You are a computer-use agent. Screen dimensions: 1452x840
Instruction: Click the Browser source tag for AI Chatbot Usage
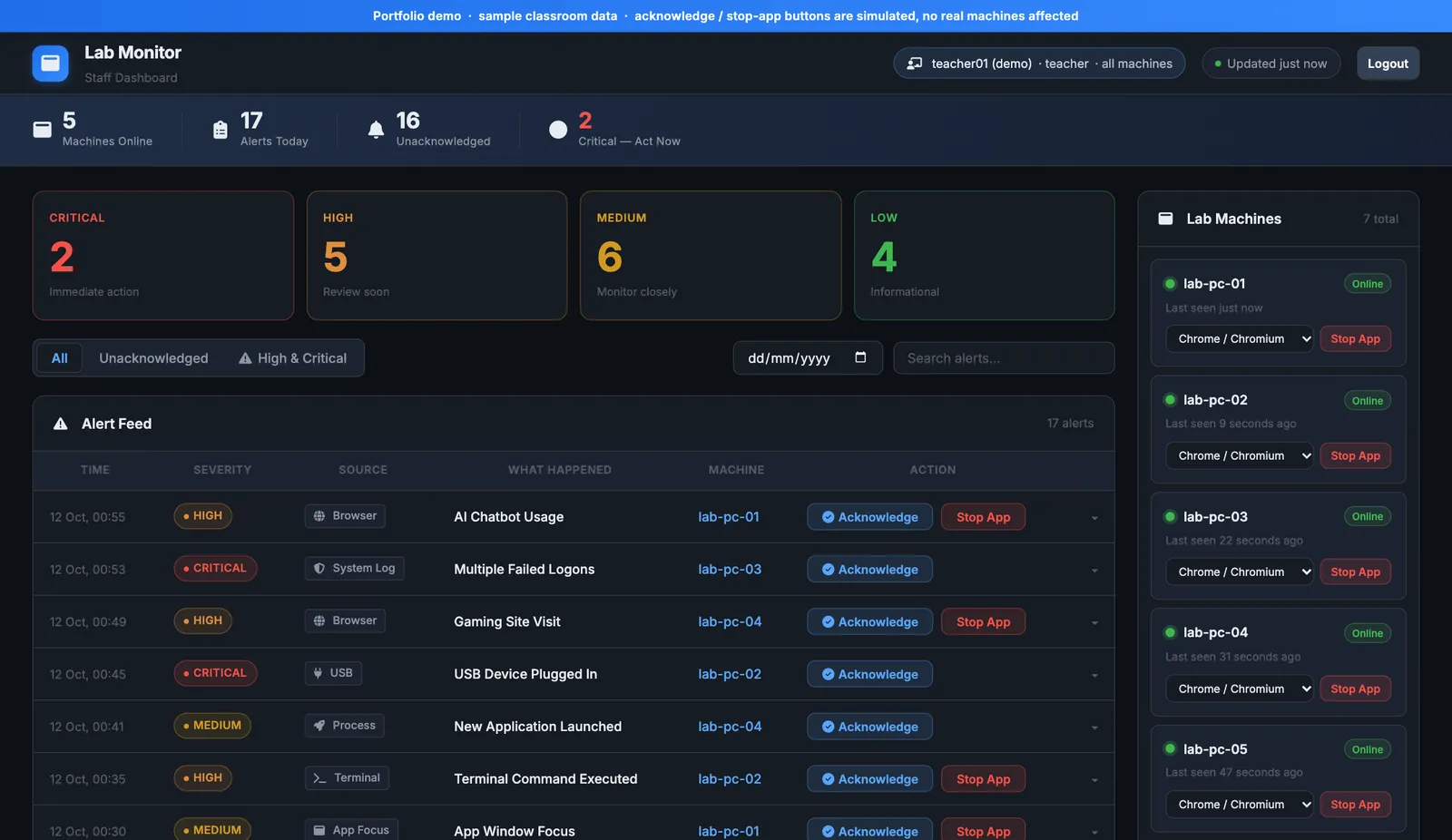[345, 516]
